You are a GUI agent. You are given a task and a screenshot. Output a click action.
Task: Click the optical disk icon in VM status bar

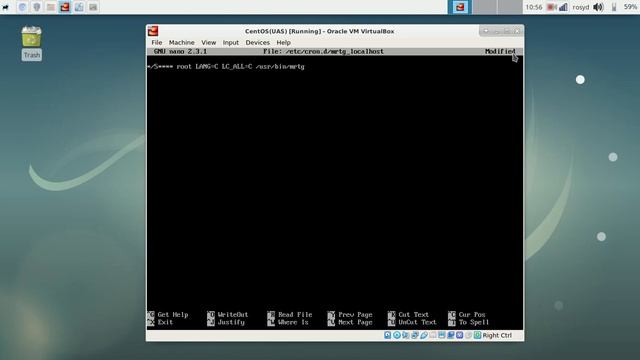[397, 335]
